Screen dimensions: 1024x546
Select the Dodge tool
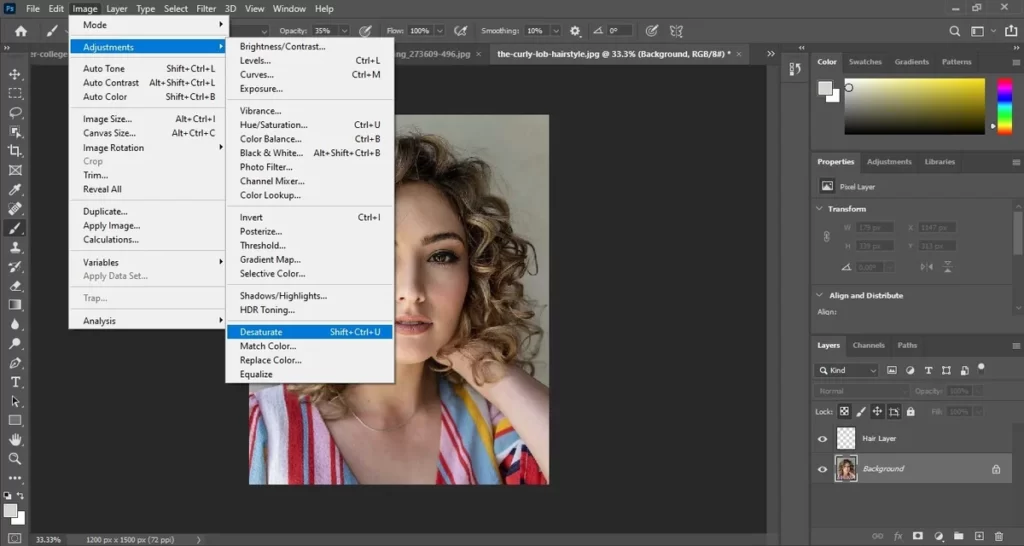[x=15, y=344]
